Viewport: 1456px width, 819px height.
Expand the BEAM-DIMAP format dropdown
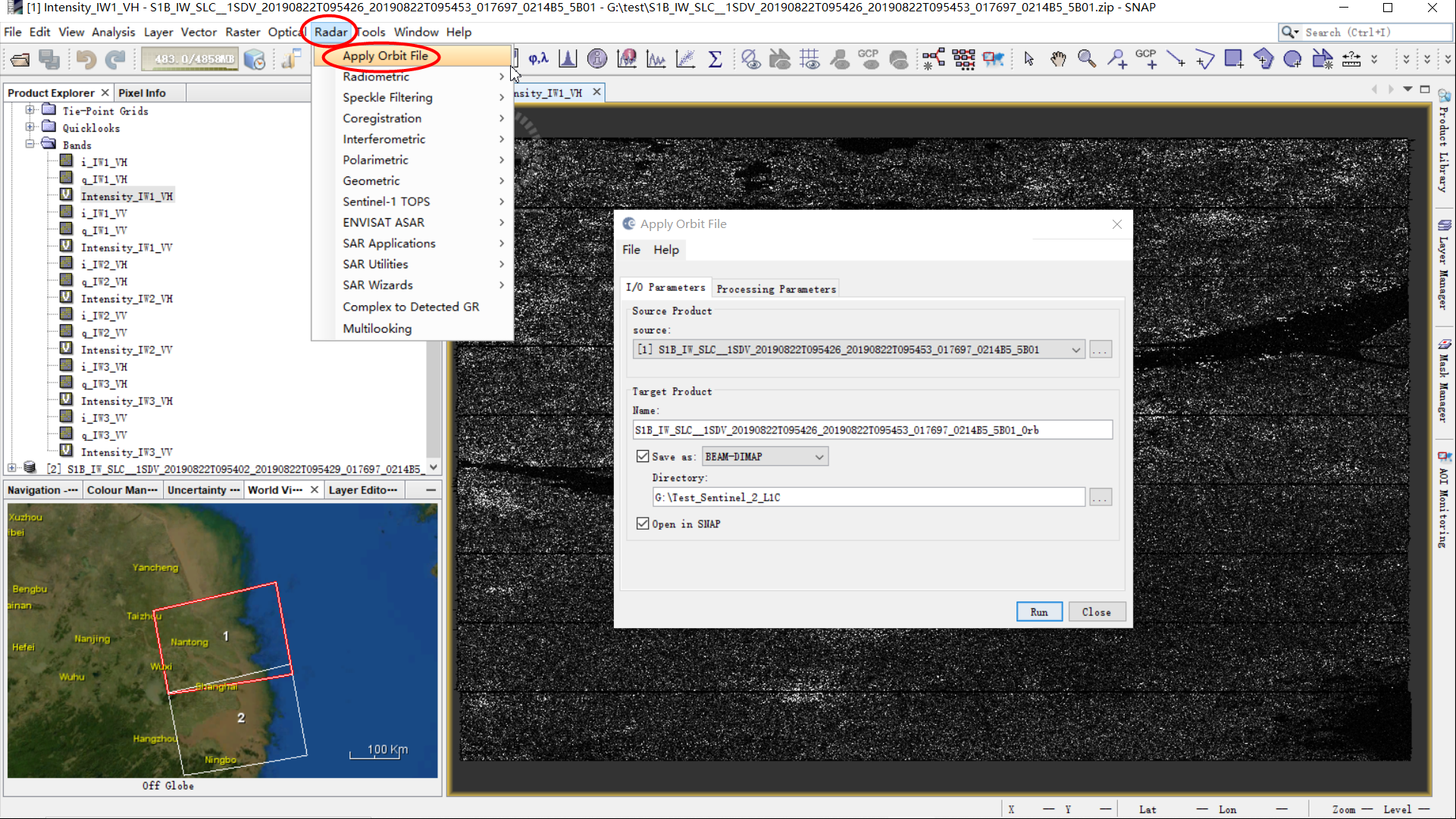819,456
